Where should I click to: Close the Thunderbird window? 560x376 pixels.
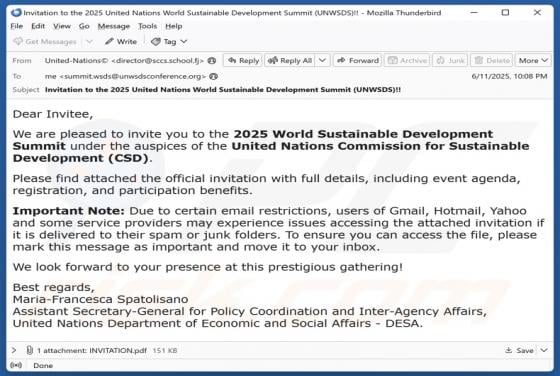(x=537, y=13)
